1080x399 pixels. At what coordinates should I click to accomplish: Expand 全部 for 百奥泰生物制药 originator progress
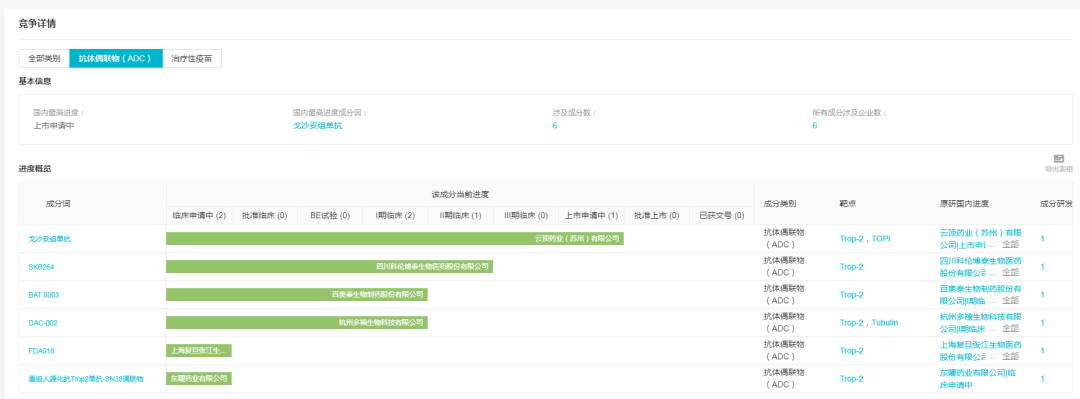click(x=1010, y=300)
